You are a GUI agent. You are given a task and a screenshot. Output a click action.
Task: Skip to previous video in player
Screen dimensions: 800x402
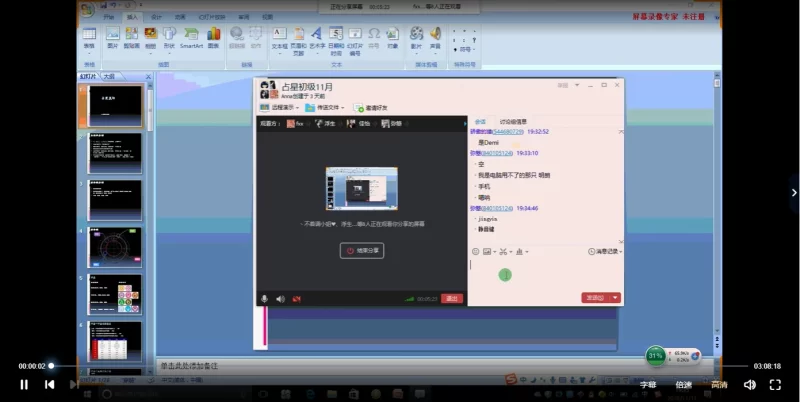(x=49, y=384)
